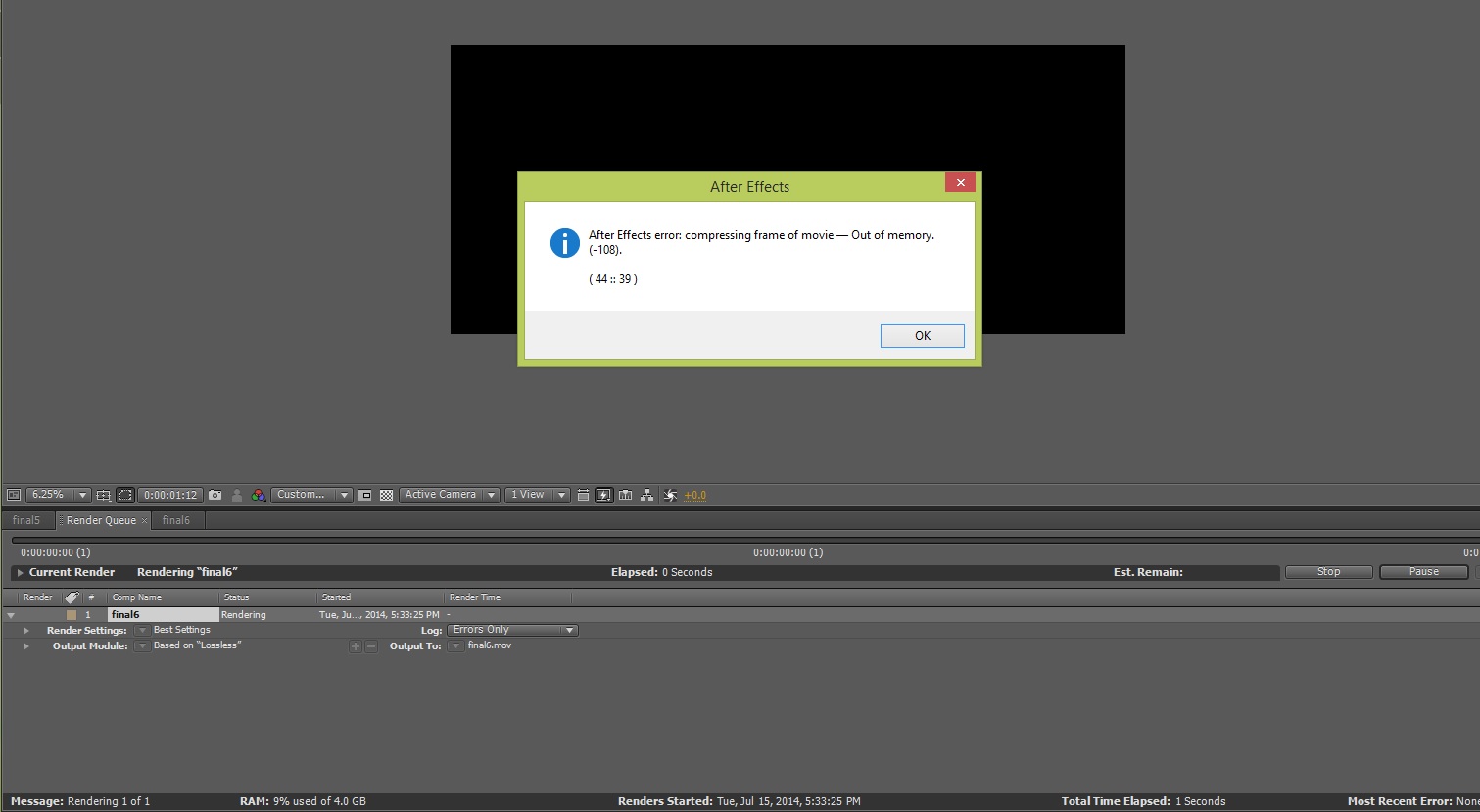The height and width of the screenshot is (812, 1480).
Task: Click the Render column header
Action: pos(38,597)
